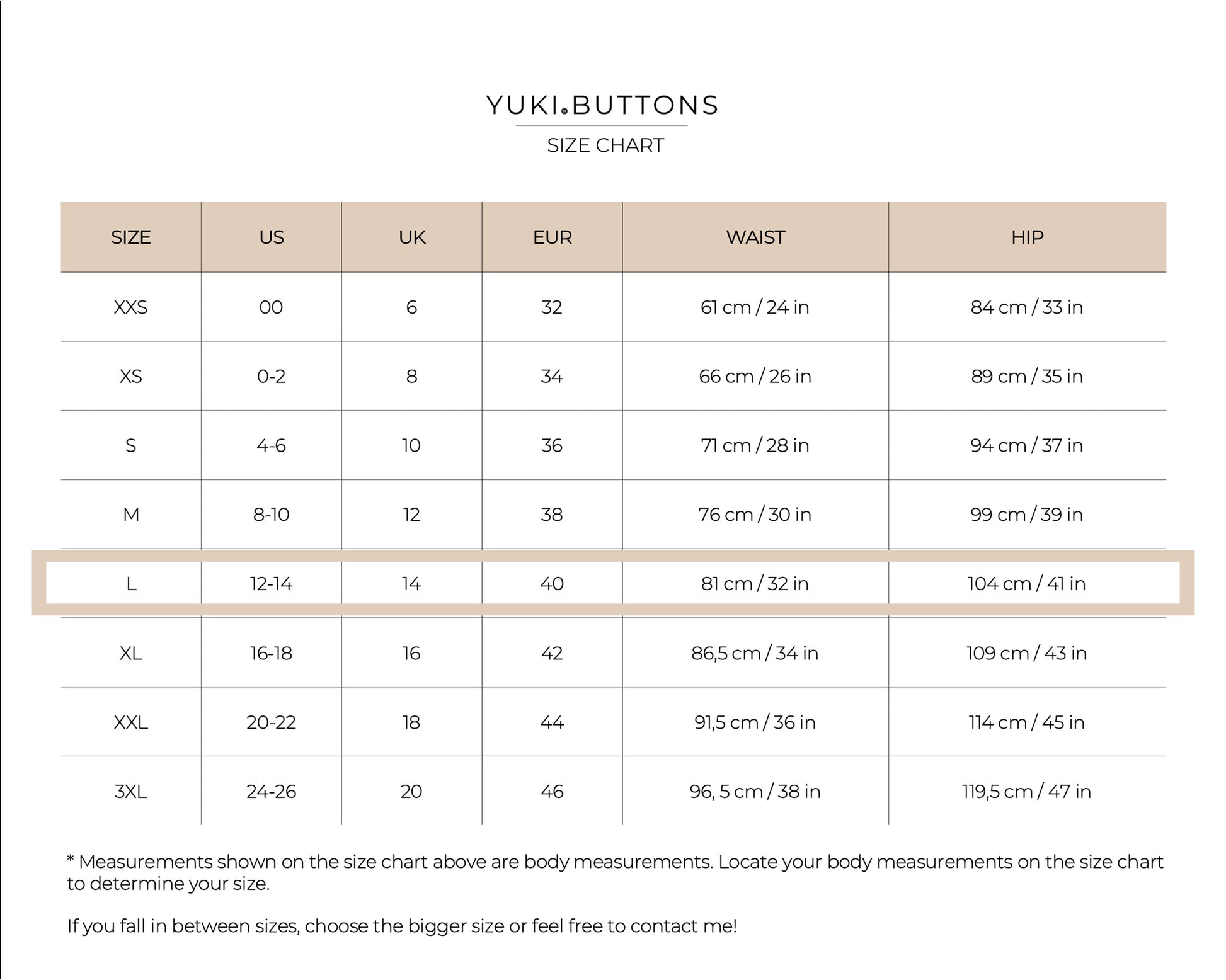Click the YUKI BUTTONS brand logo

602,105
